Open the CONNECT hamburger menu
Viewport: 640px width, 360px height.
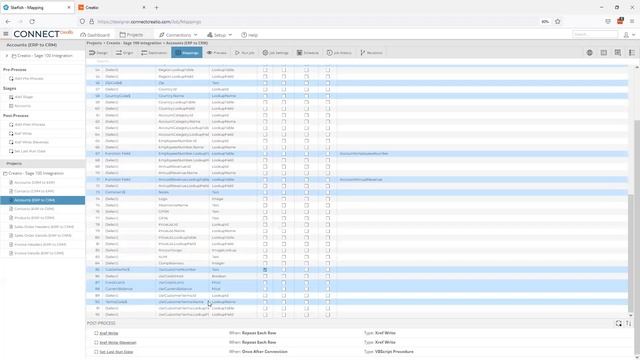point(6,34)
